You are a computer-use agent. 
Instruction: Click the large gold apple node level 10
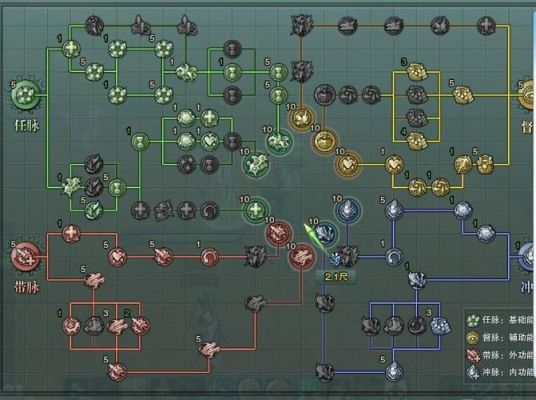(x=324, y=141)
